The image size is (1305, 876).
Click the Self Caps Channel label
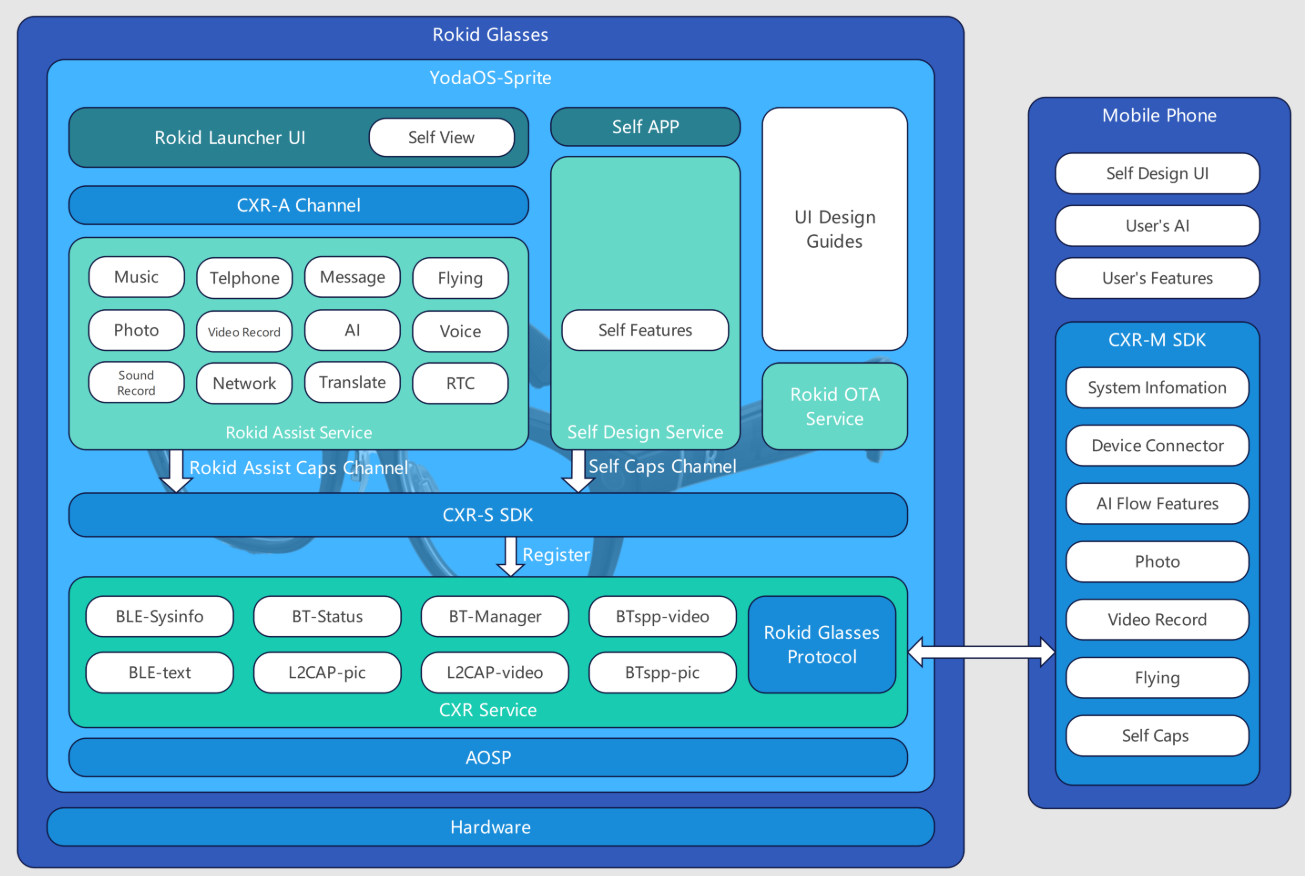[662, 466]
